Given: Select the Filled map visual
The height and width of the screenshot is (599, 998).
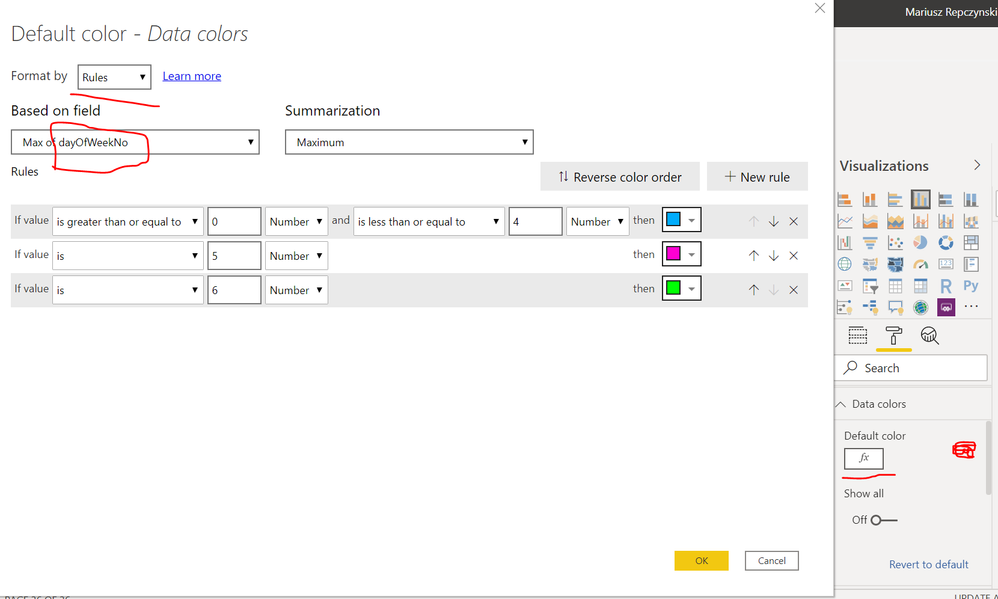Looking at the screenshot, I should [870, 264].
